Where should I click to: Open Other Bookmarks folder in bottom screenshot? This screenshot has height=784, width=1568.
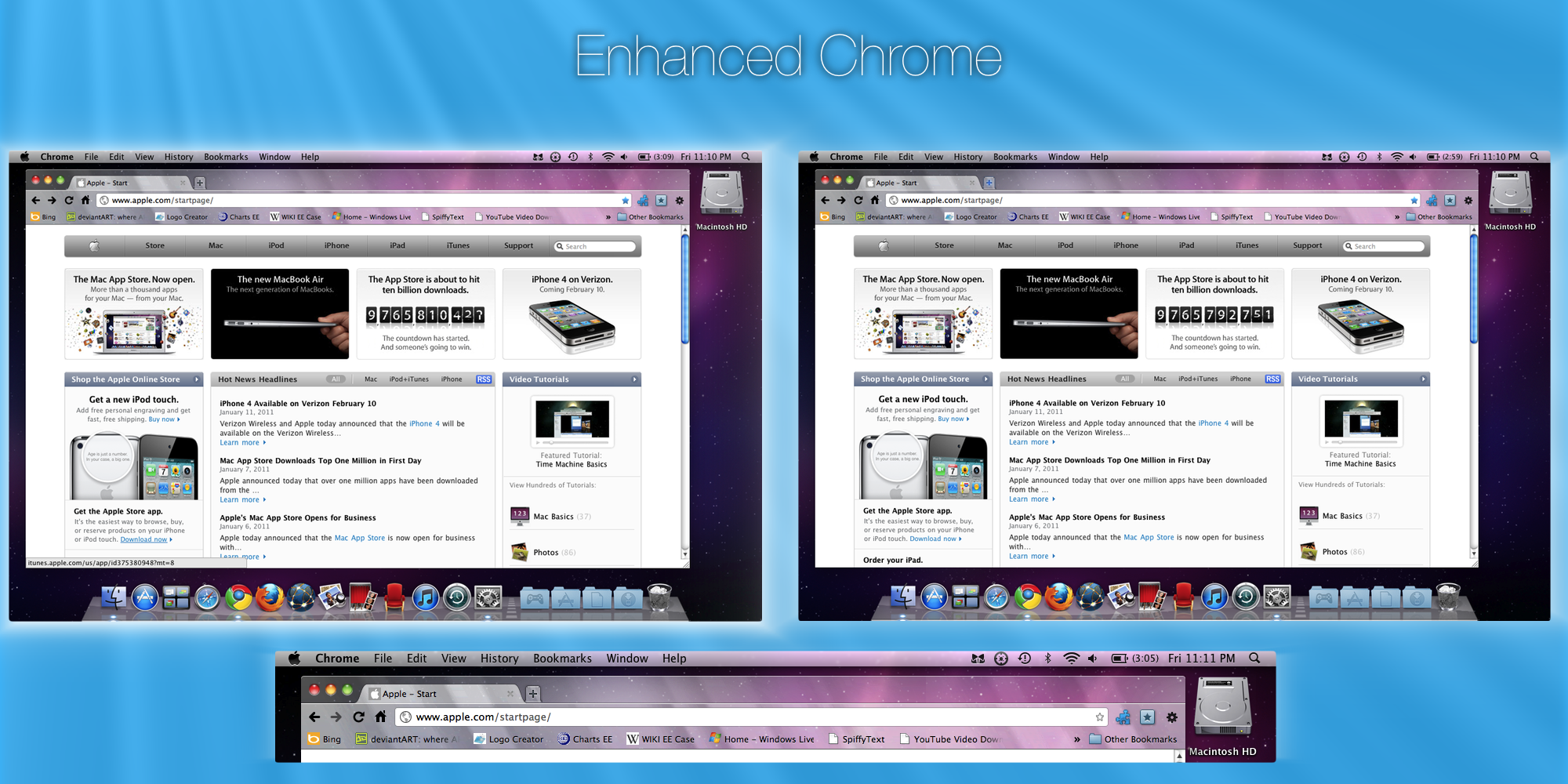coord(1132,739)
